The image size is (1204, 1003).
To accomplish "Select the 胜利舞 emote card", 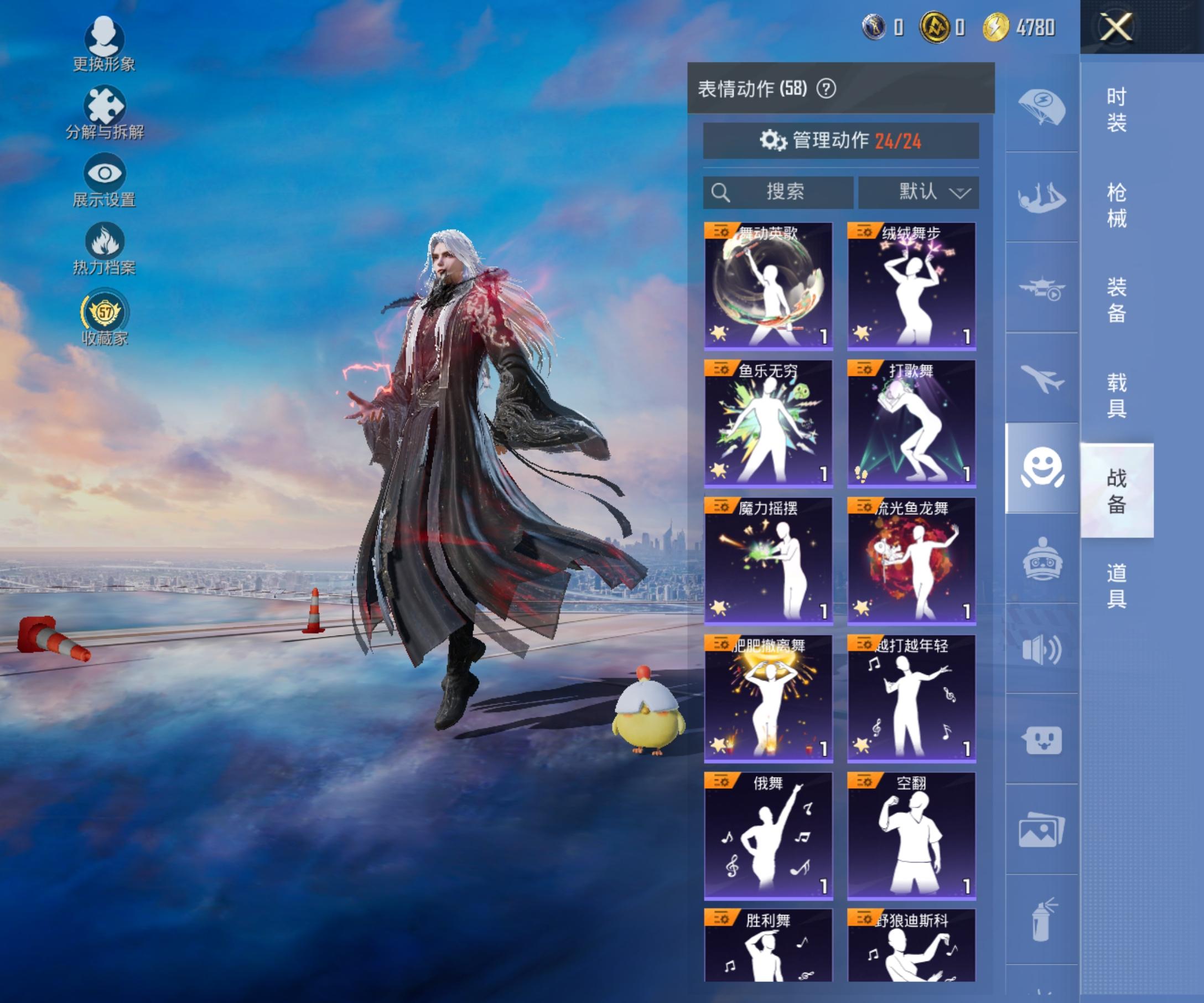I will [x=768, y=945].
